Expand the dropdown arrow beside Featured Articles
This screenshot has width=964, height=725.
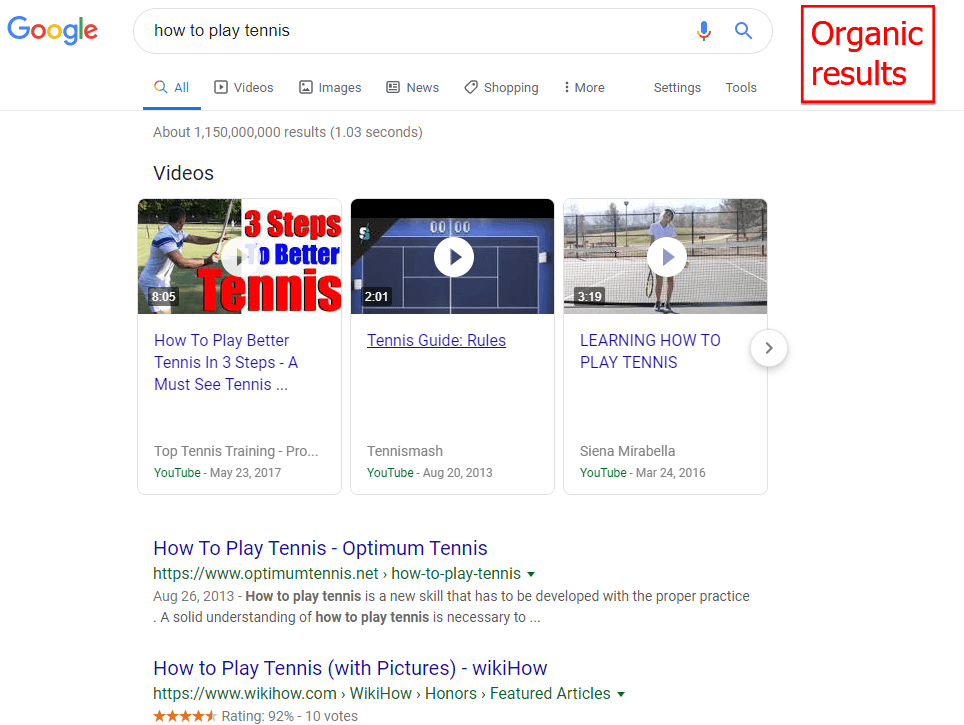coord(621,694)
